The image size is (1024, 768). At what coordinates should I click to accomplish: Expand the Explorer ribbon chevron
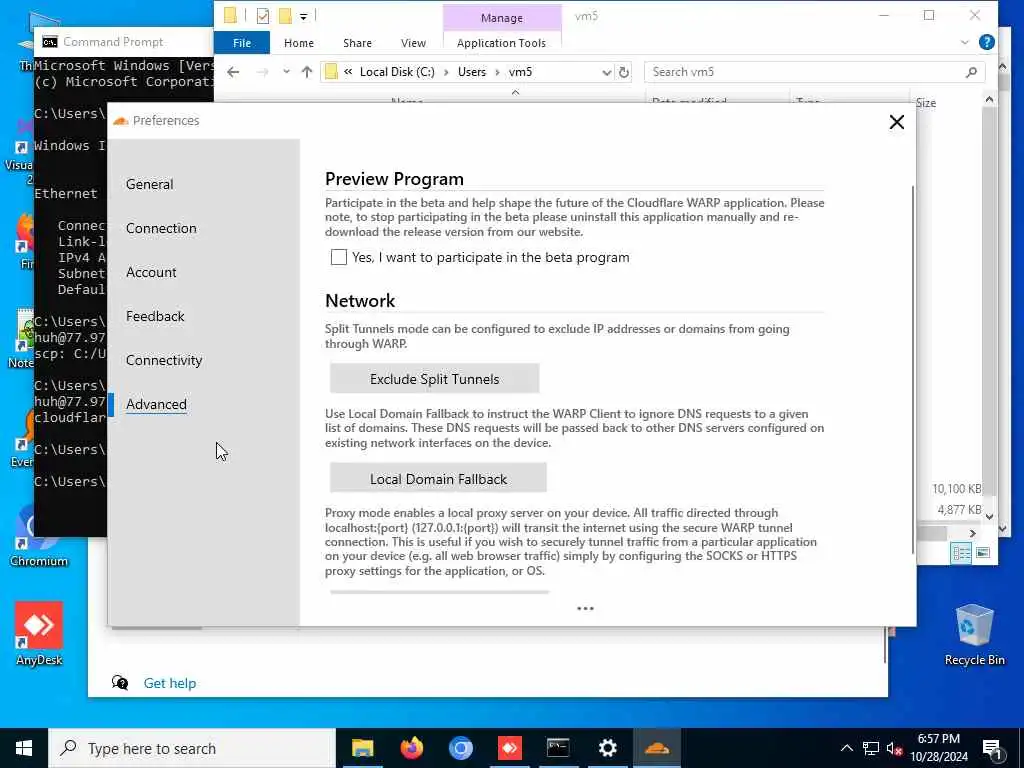pyautogui.click(x=965, y=42)
